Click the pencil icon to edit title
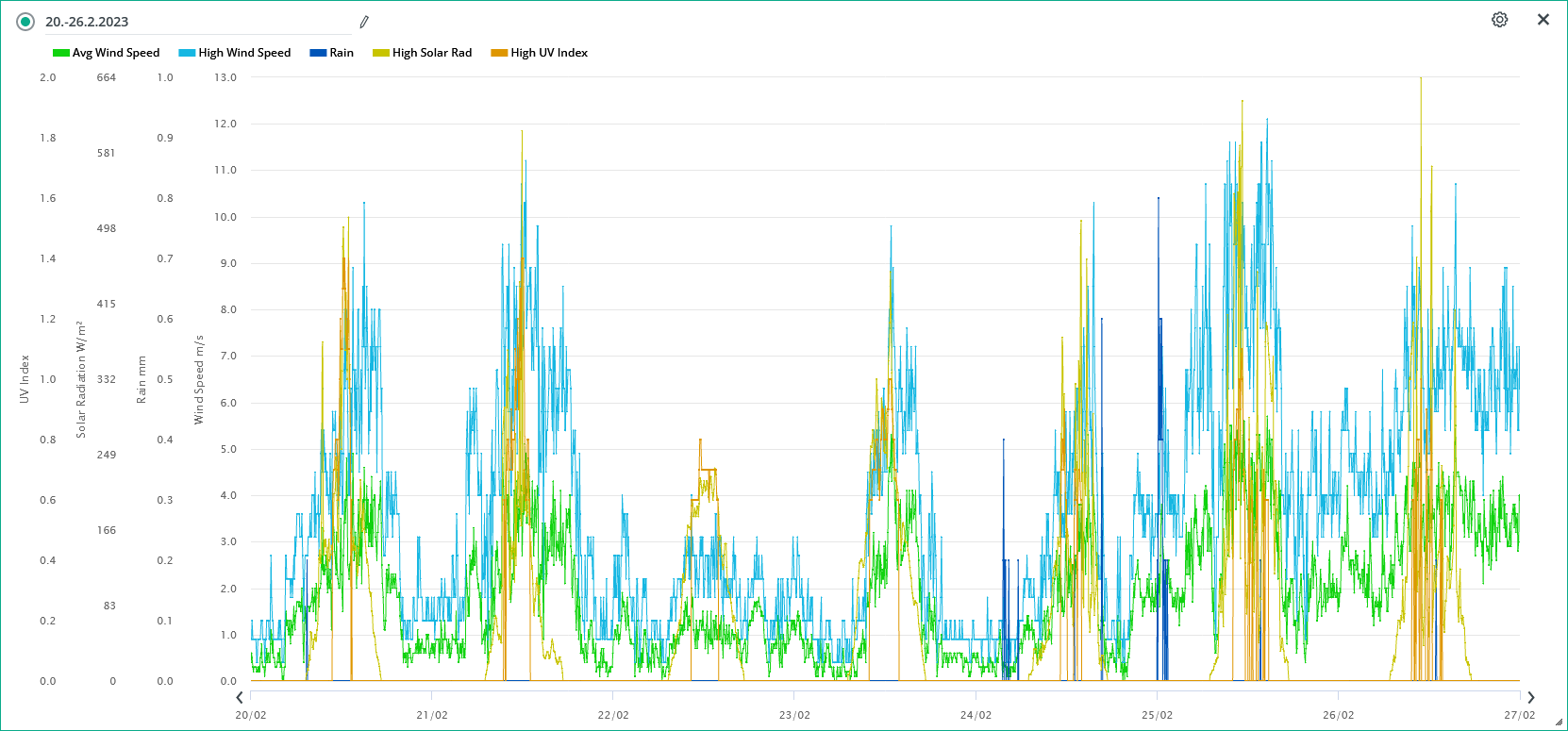 pos(364,22)
